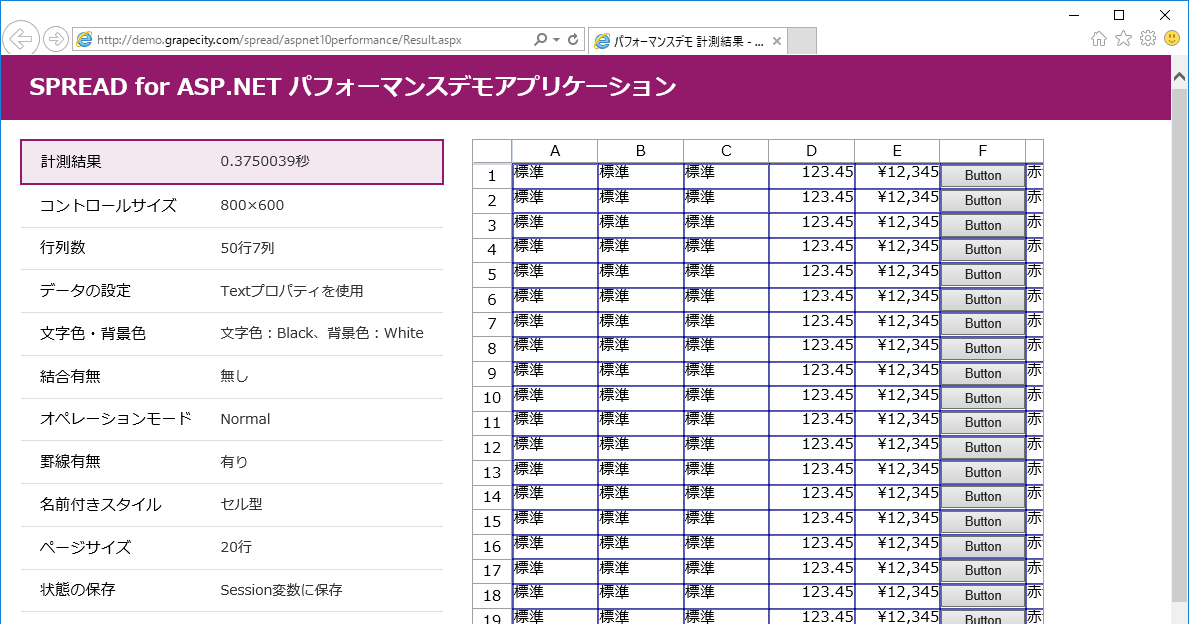The image size is (1189, 624).
Task: Select row header 1
Action: pos(492,176)
